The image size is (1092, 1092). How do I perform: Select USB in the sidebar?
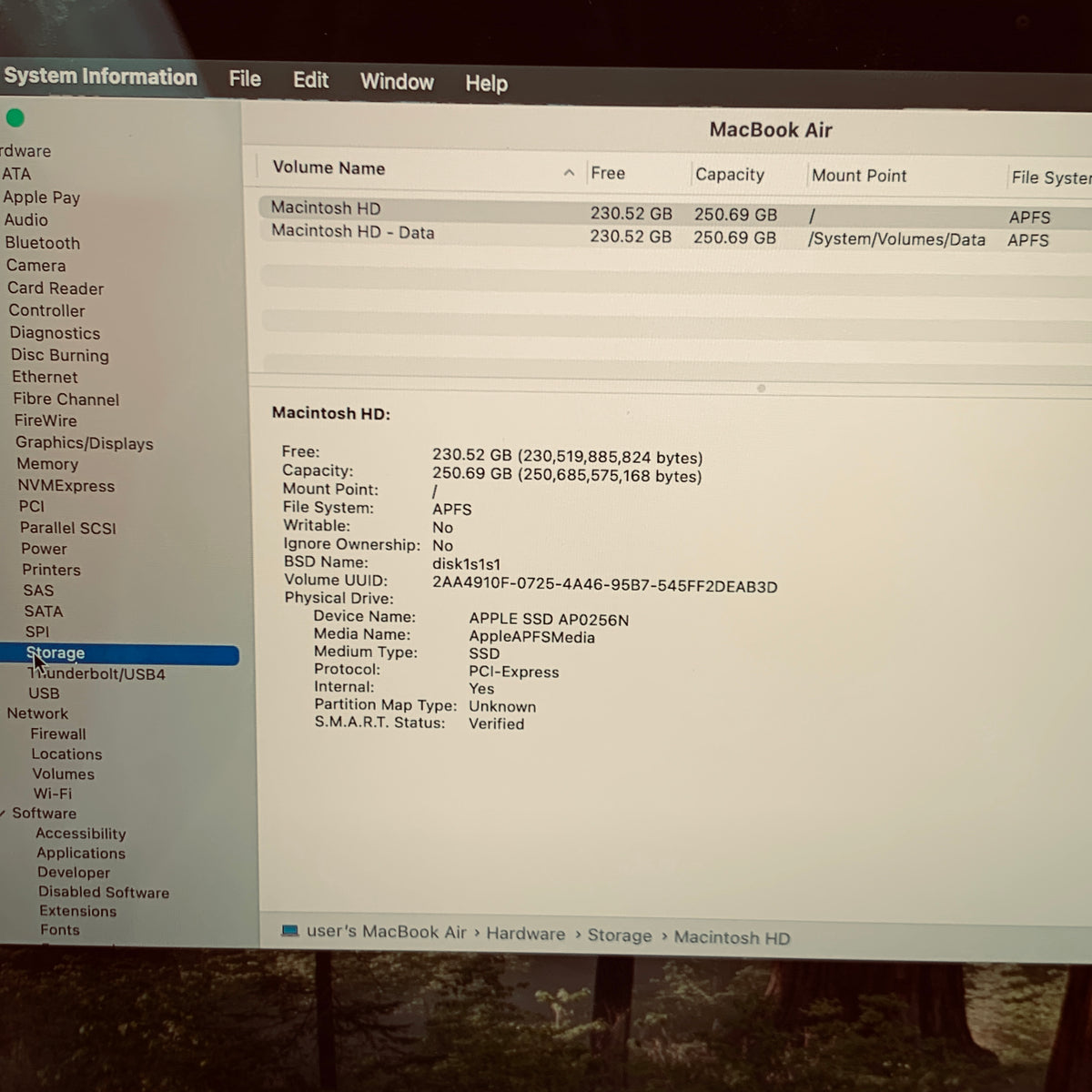tap(44, 693)
